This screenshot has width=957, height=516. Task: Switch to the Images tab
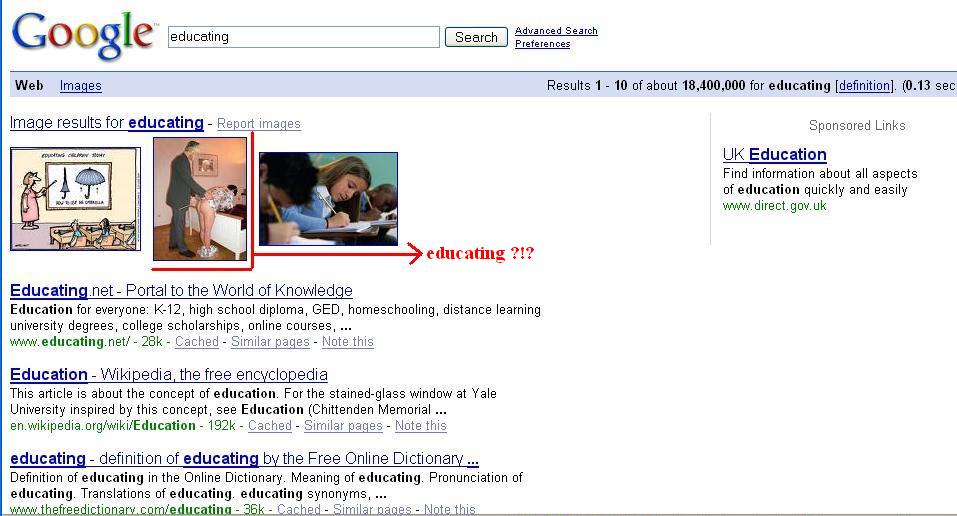pyautogui.click(x=81, y=86)
